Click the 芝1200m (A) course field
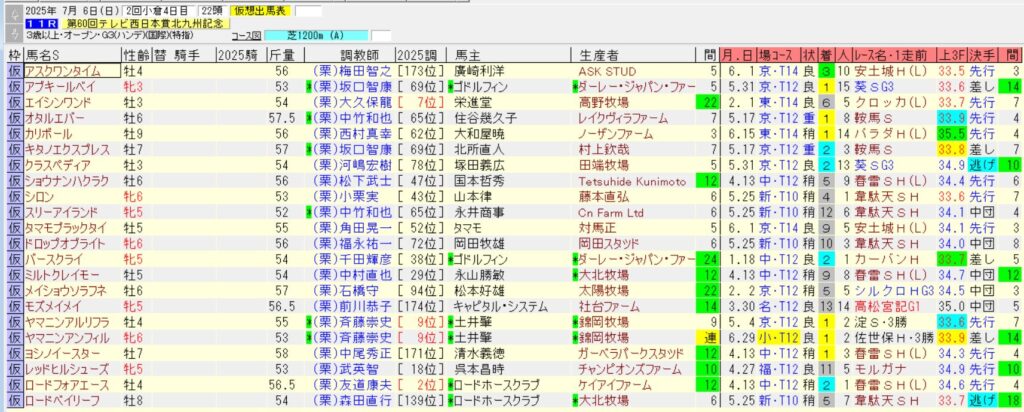 317,35
